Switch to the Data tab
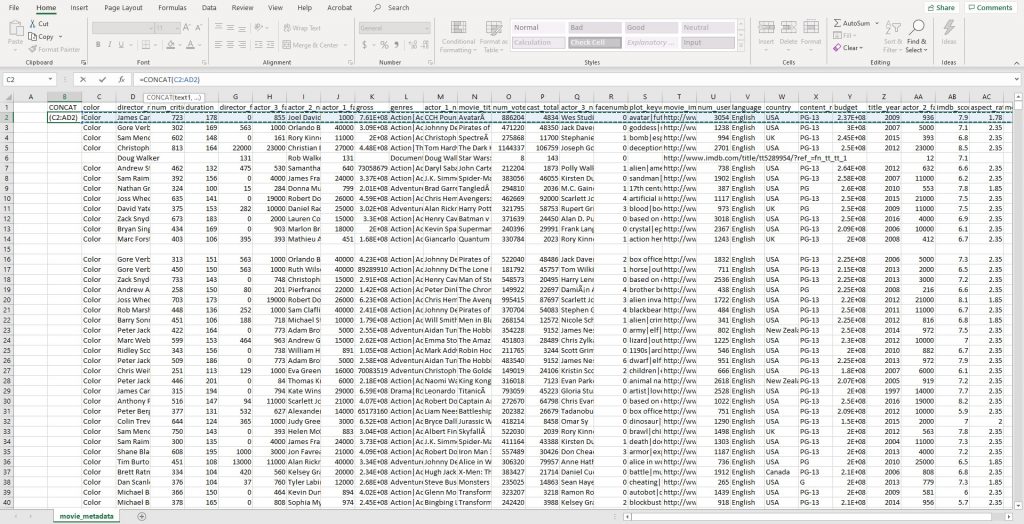 click(209, 8)
